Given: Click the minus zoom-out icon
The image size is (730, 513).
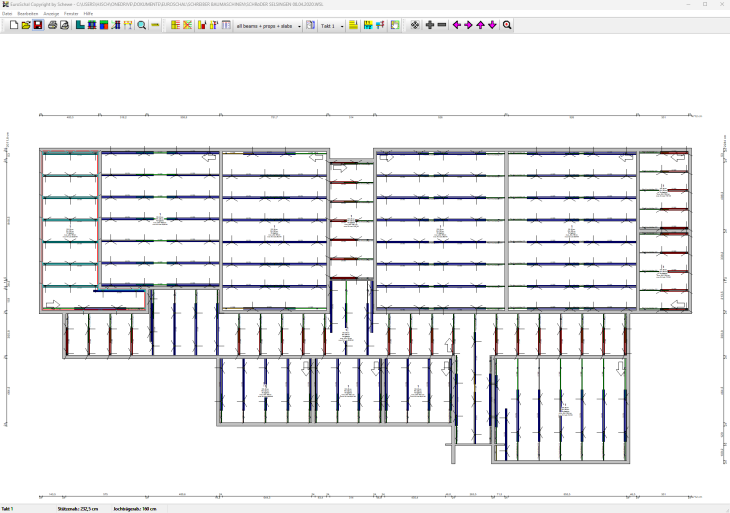Looking at the screenshot, I should [x=442, y=25].
